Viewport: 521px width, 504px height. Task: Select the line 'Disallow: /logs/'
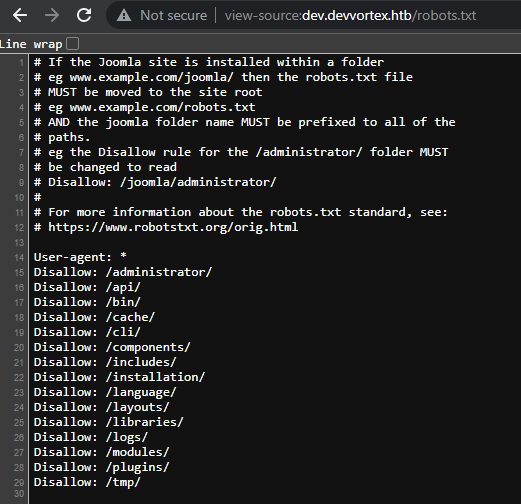(x=91, y=437)
